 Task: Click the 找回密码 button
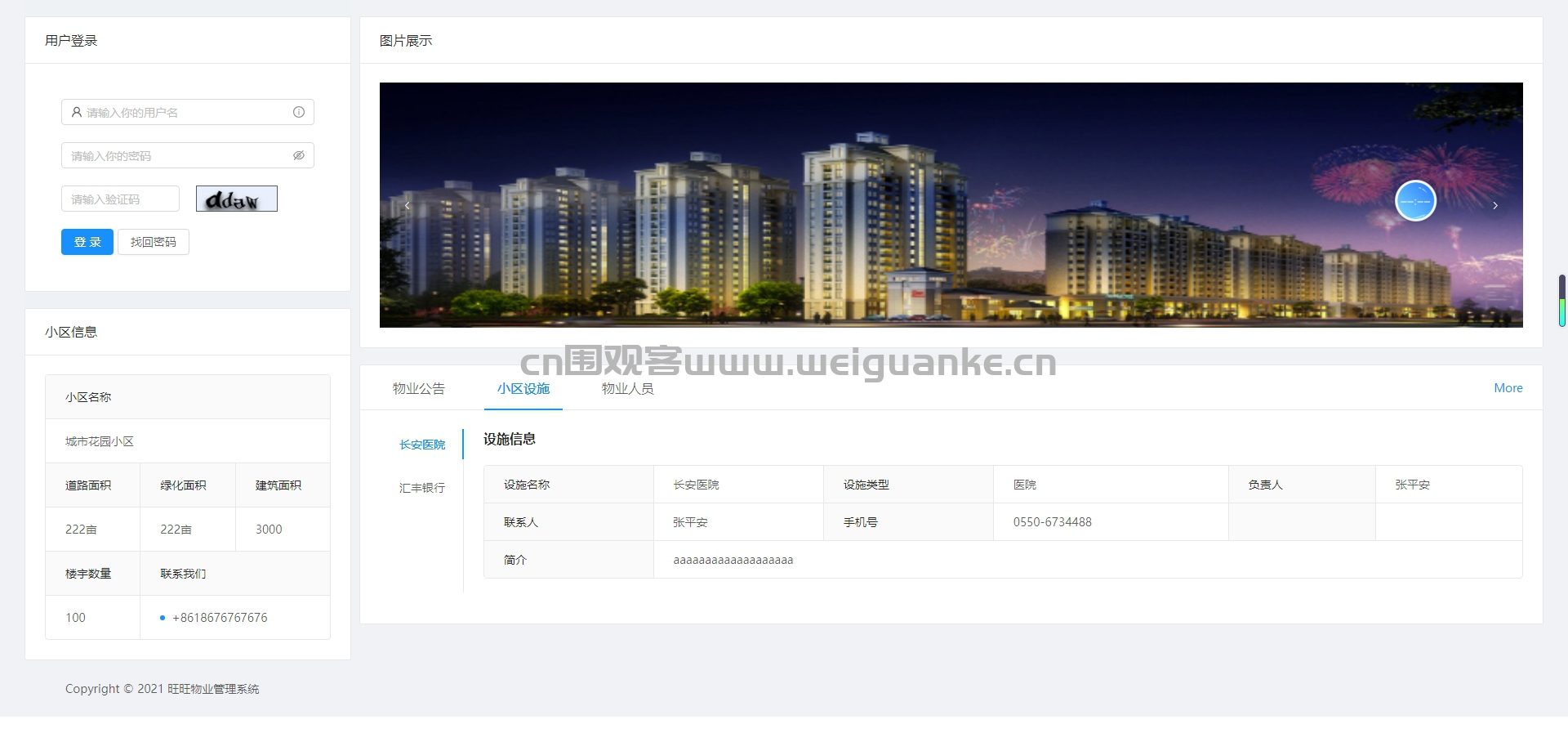154,242
